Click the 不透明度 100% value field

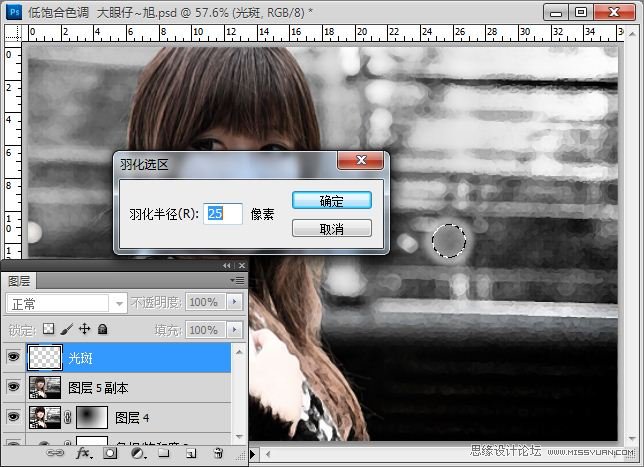tap(205, 302)
